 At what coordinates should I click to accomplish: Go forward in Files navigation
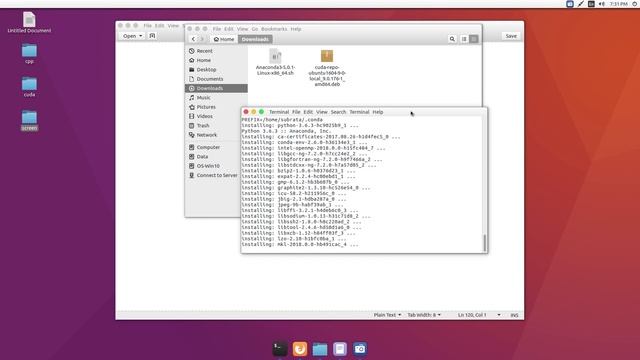tap(202, 39)
